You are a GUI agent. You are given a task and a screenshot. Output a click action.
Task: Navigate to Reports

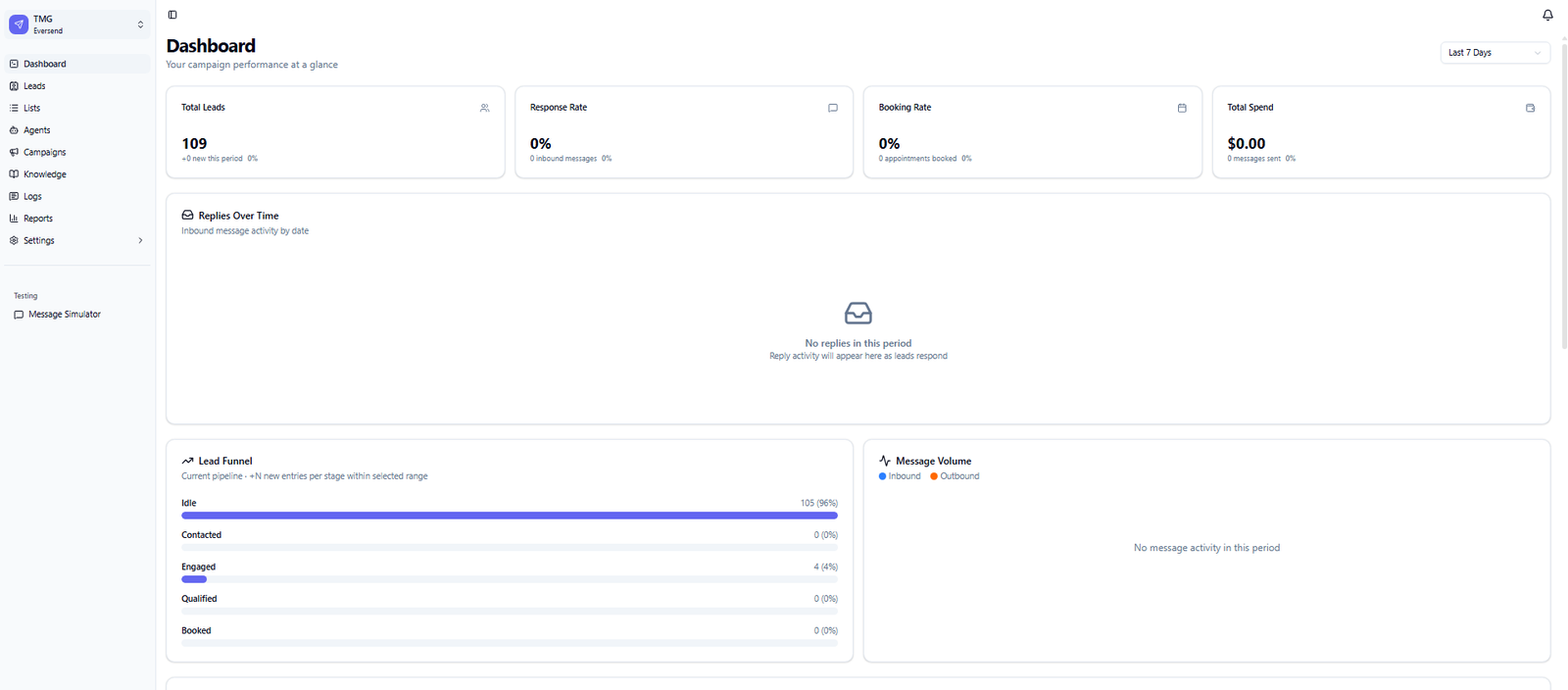pos(77,219)
